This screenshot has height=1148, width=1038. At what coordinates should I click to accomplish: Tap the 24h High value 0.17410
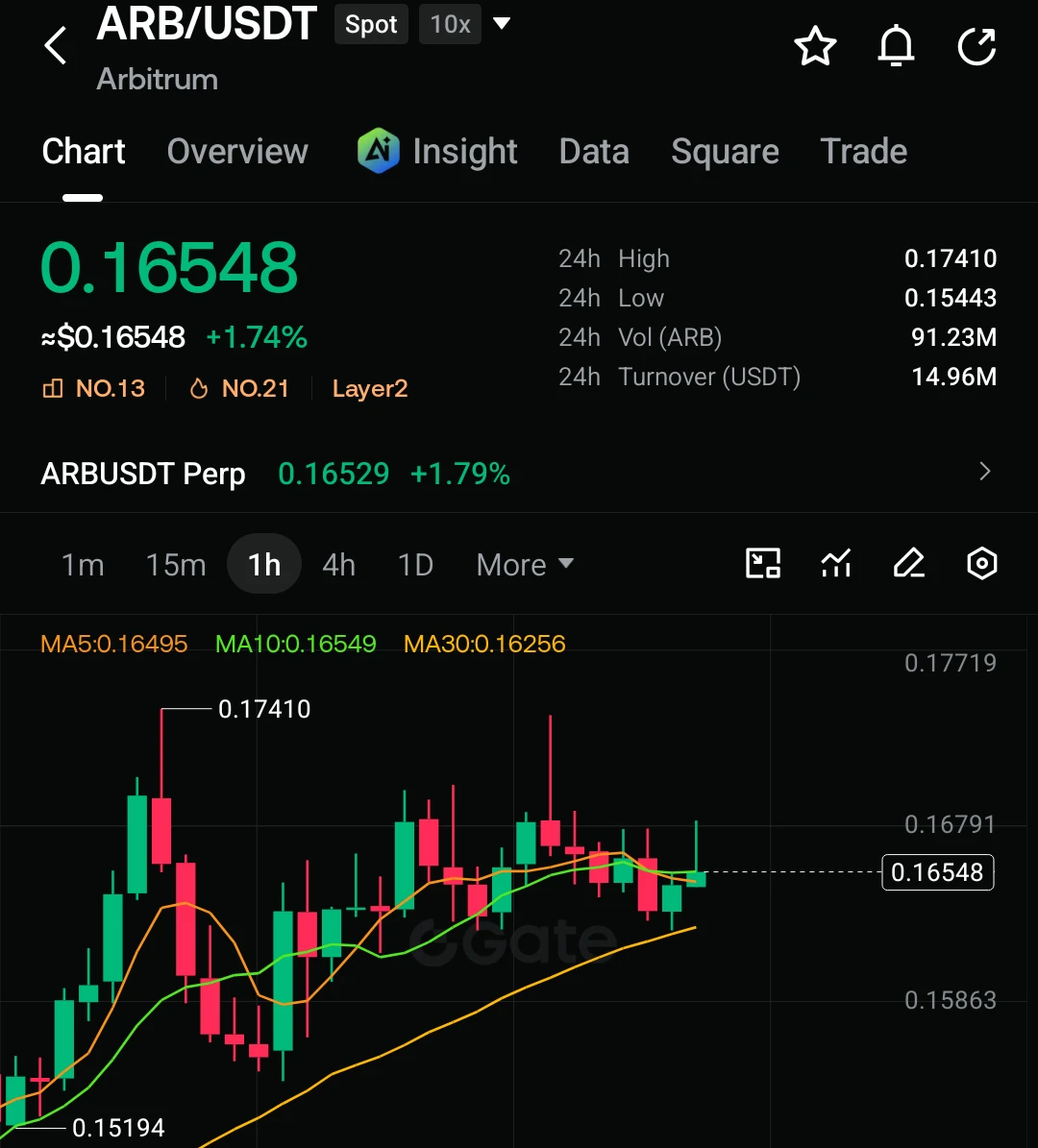coord(951,258)
